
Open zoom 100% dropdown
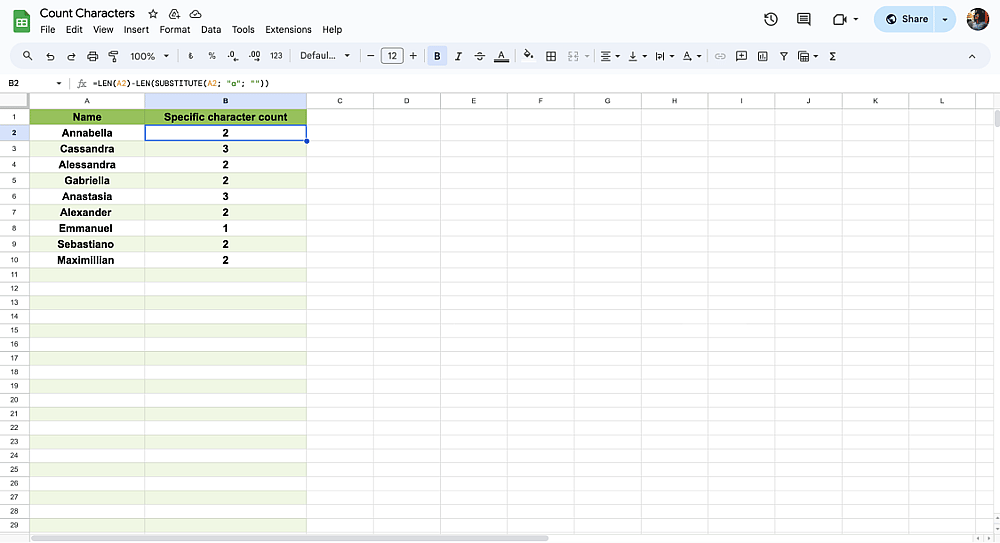[149, 56]
